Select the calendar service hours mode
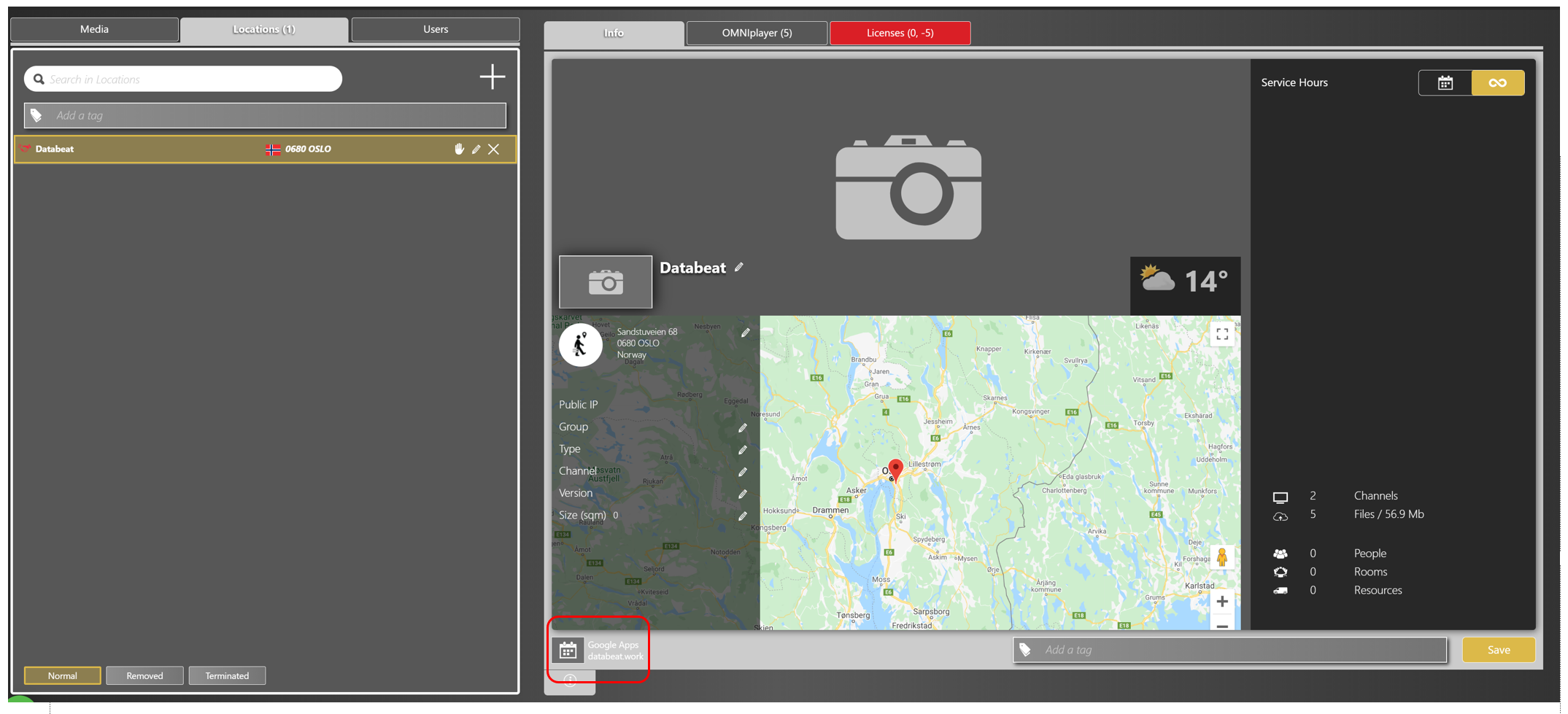The width and height of the screenshot is (1568, 714). coord(1445,82)
